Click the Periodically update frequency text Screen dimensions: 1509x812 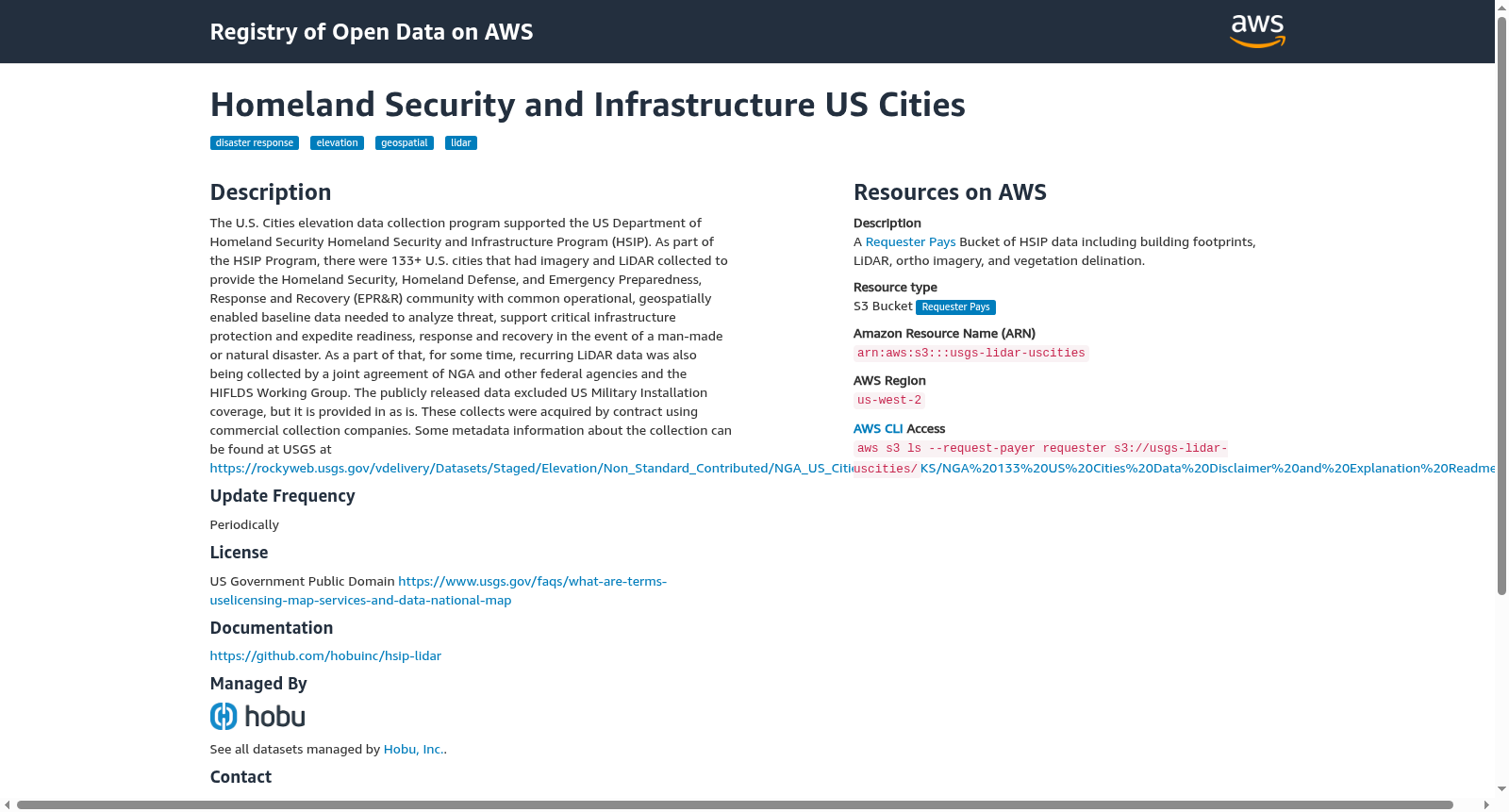[244, 525]
